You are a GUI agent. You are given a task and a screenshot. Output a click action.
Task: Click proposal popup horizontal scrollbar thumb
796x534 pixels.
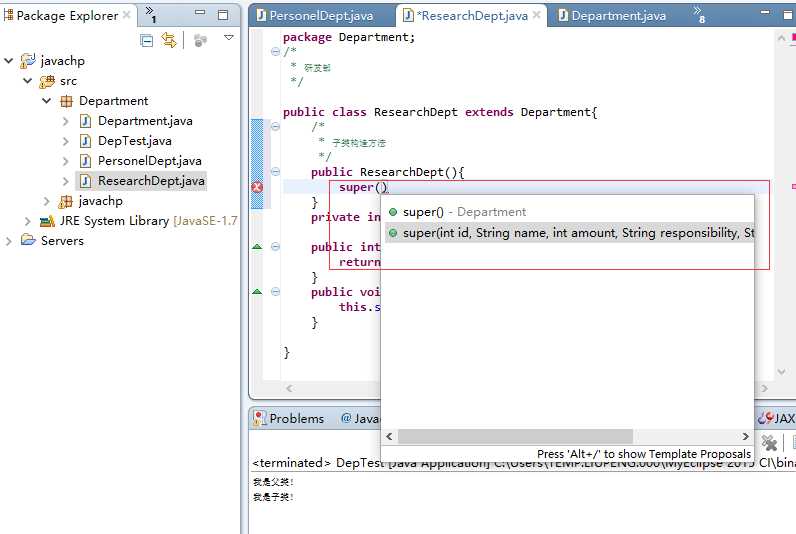pyautogui.click(x=516, y=437)
